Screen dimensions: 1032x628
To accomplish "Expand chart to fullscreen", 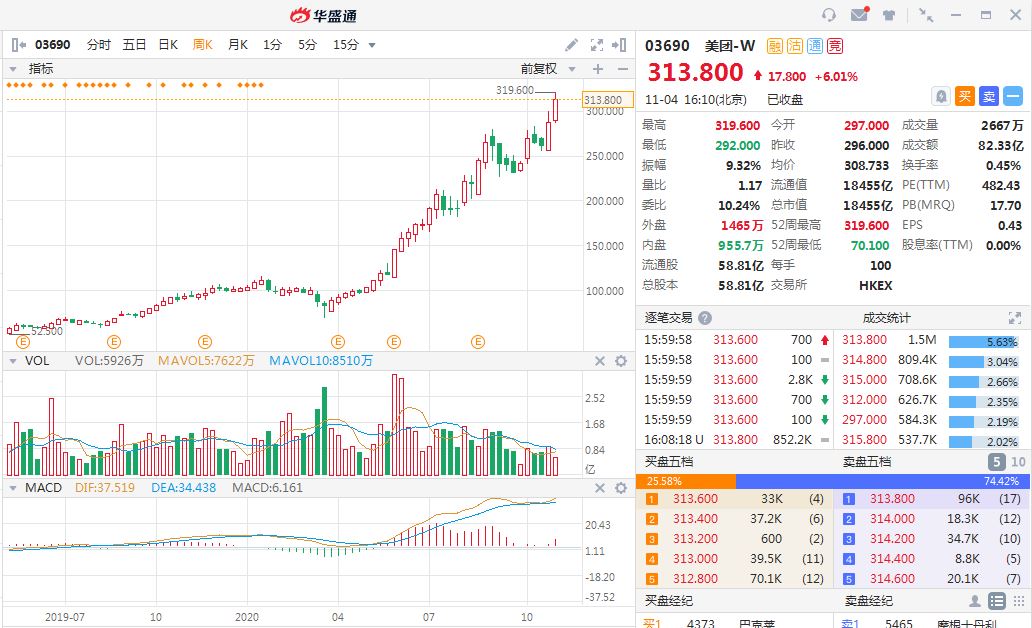I will [596, 45].
